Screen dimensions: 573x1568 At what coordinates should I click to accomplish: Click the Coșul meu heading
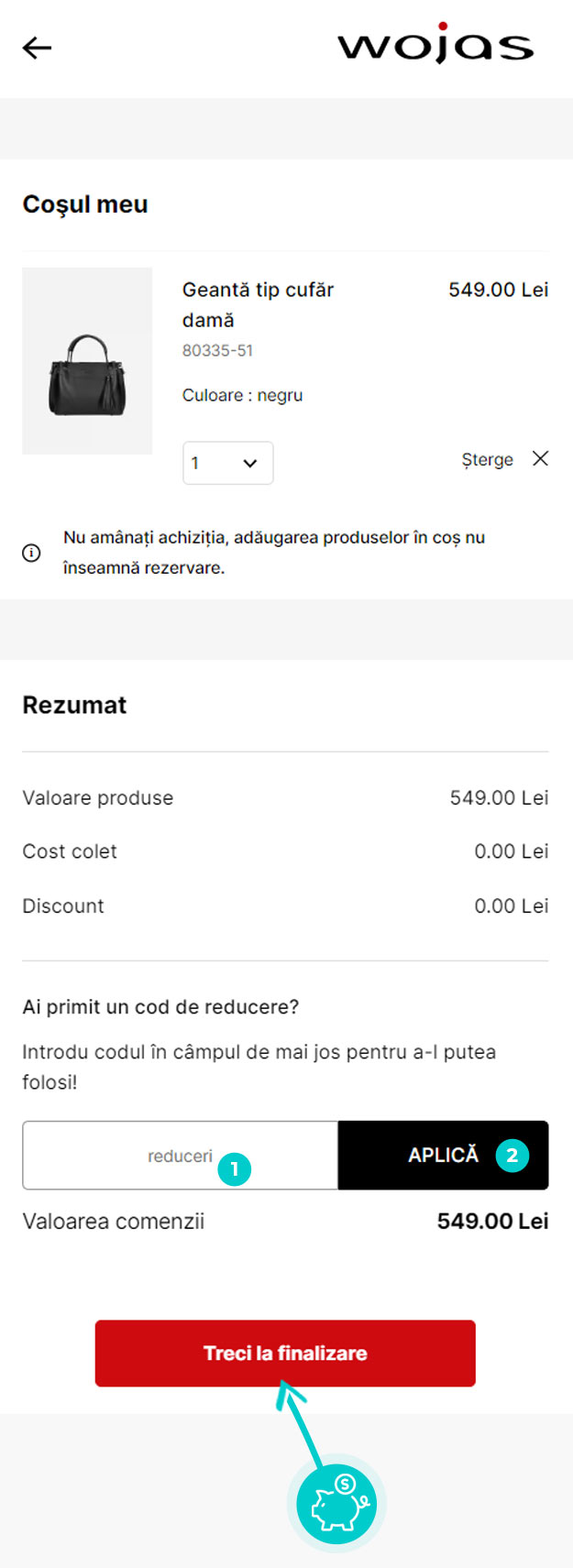tap(85, 204)
